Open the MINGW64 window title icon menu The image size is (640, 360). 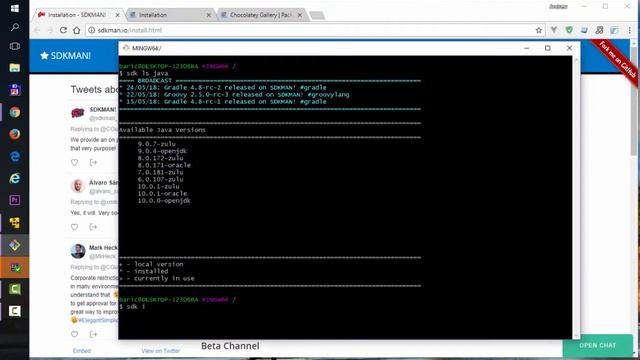[x=126, y=48]
